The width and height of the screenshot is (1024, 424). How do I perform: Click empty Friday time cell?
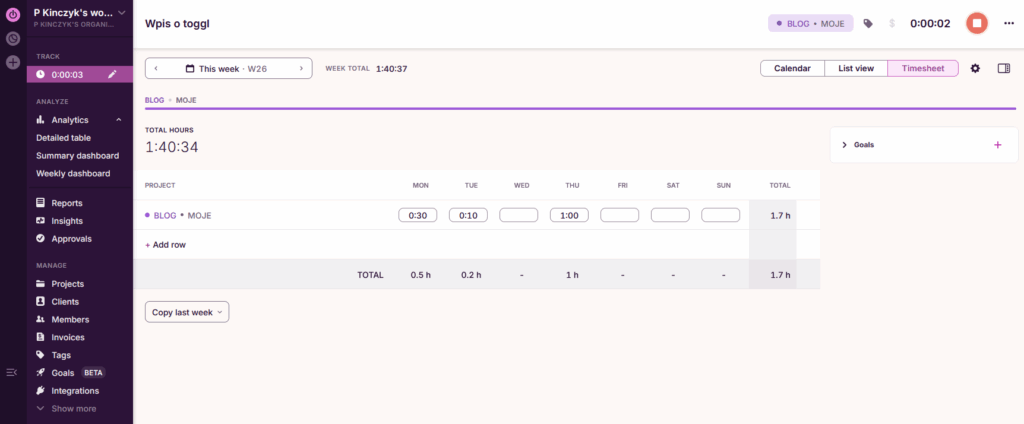[620, 215]
